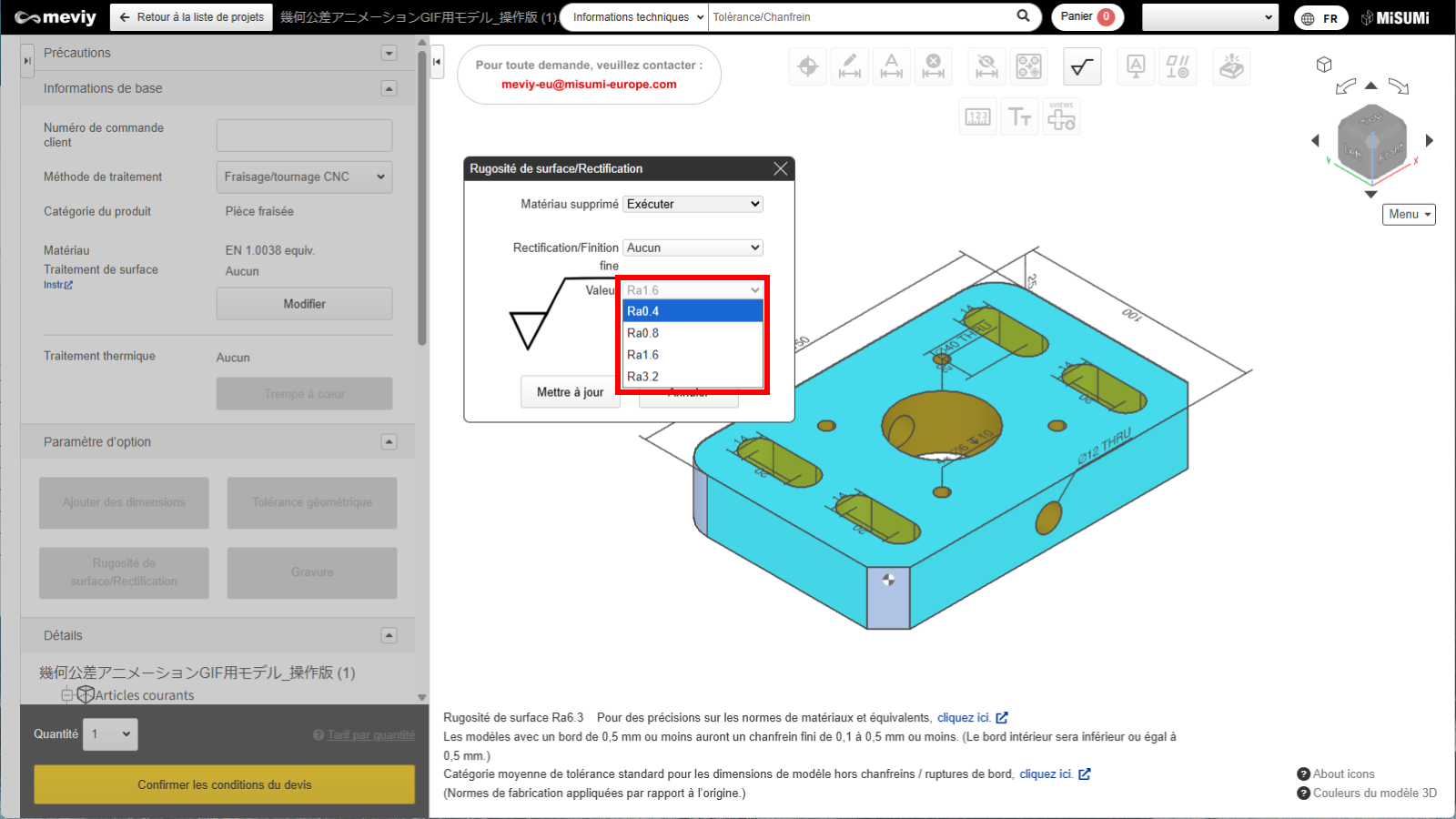Image resolution: width=1456 pixels, height=819 pixels.
Task: Select the edit dimension pencil icon
Action: pos(849,66)
